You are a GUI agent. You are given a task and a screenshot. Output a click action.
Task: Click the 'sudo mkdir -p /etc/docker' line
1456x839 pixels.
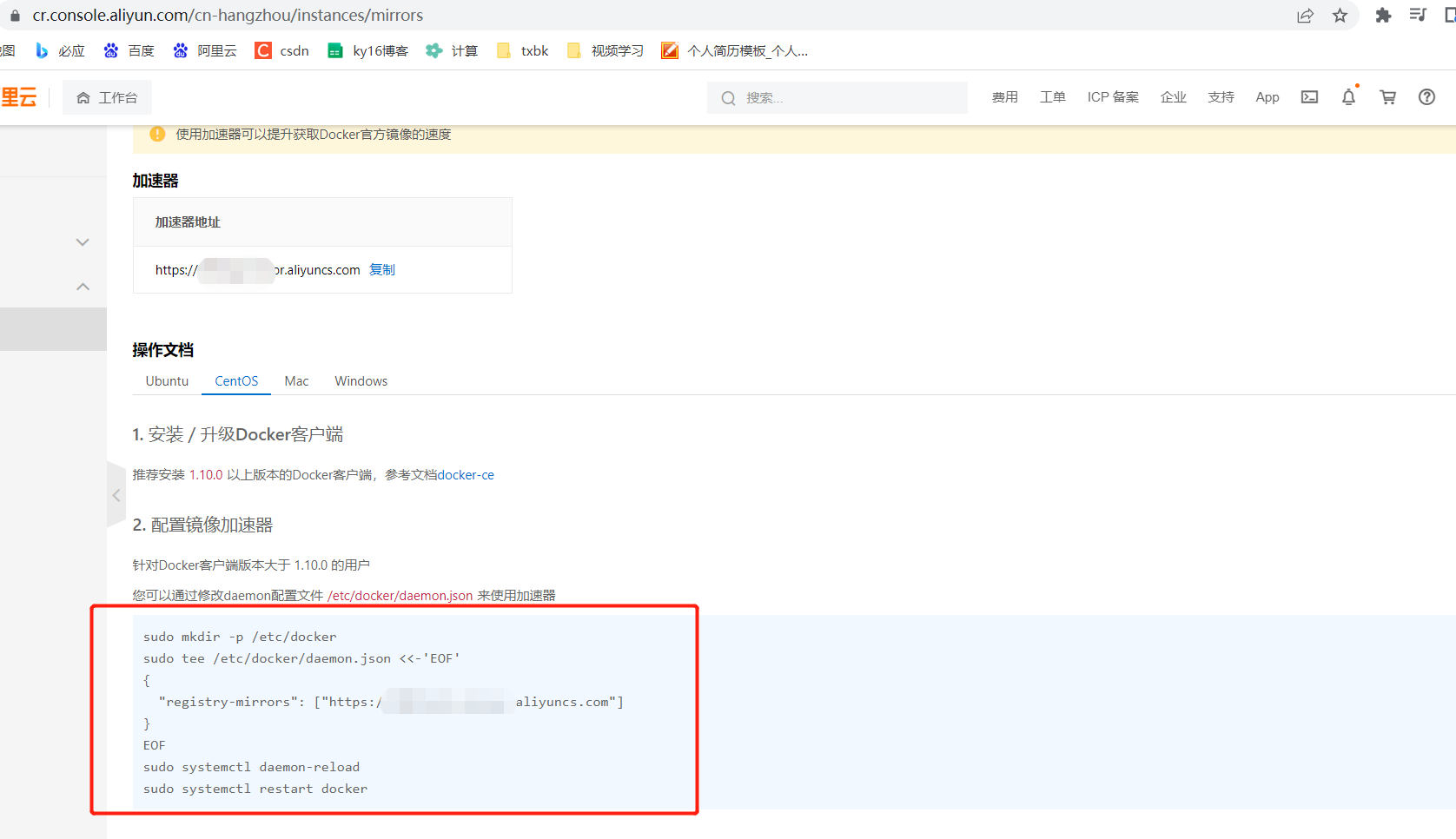click(x=240, y=637)
